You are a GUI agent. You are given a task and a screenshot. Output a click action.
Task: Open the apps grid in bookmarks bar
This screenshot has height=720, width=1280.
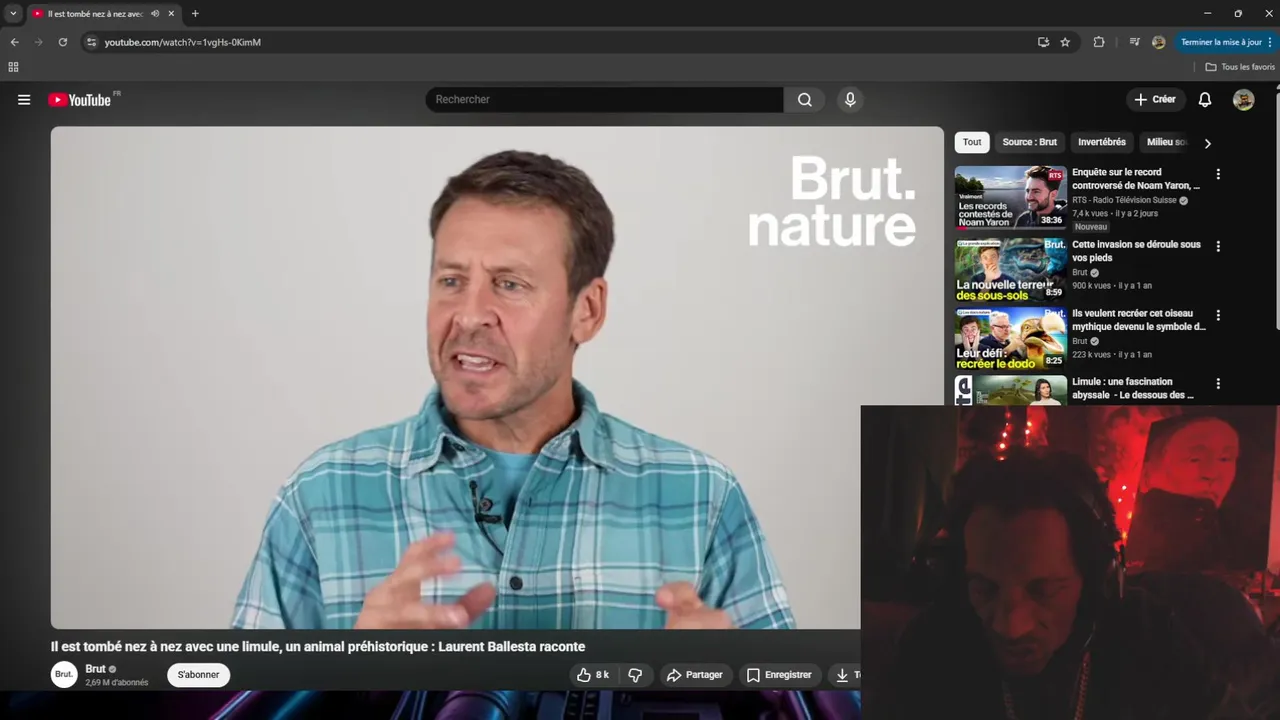13,67
